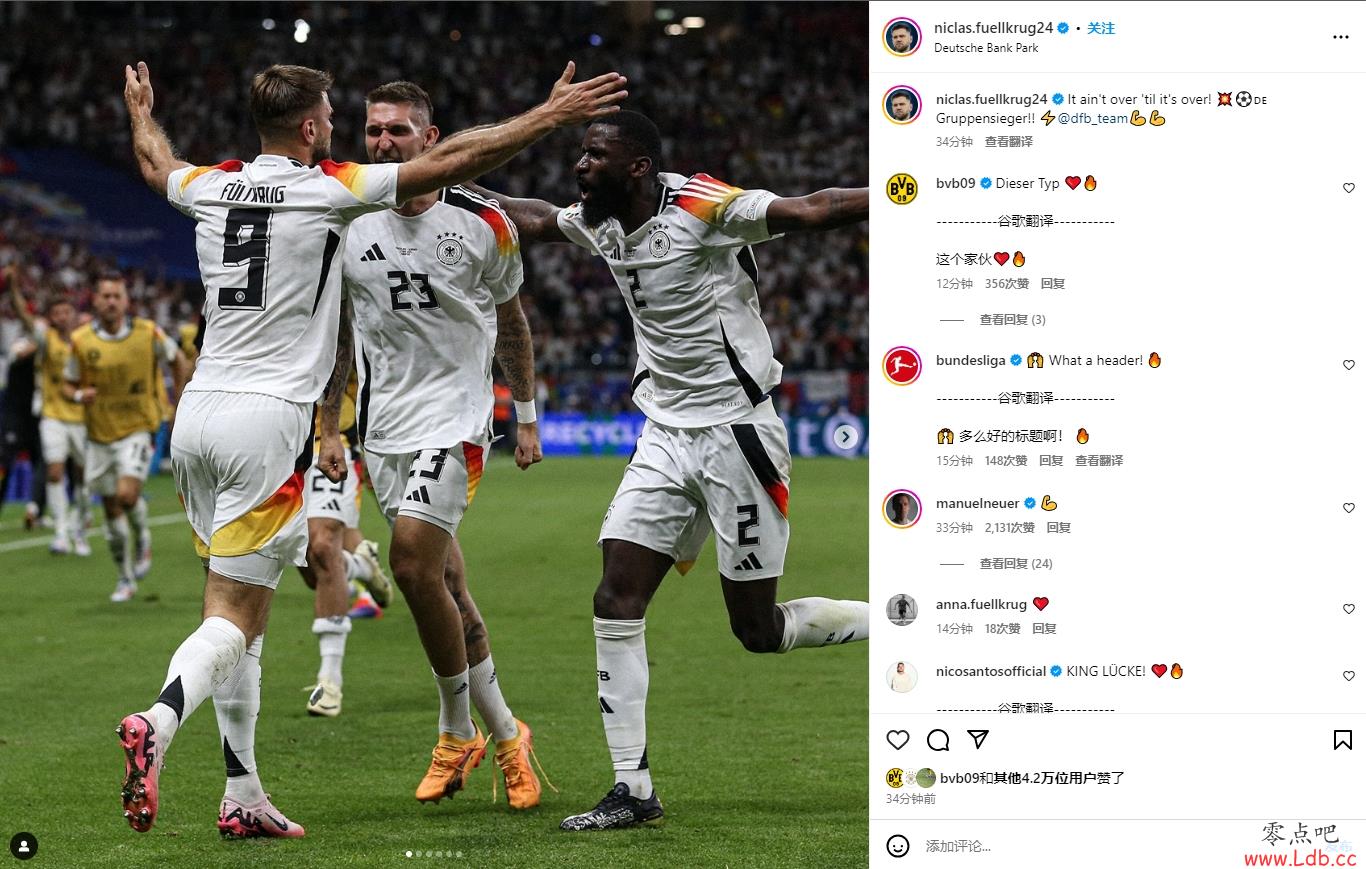Go to next photo arrow
This screenshot has width=1366, height=869.
click(x=845, y=437)
